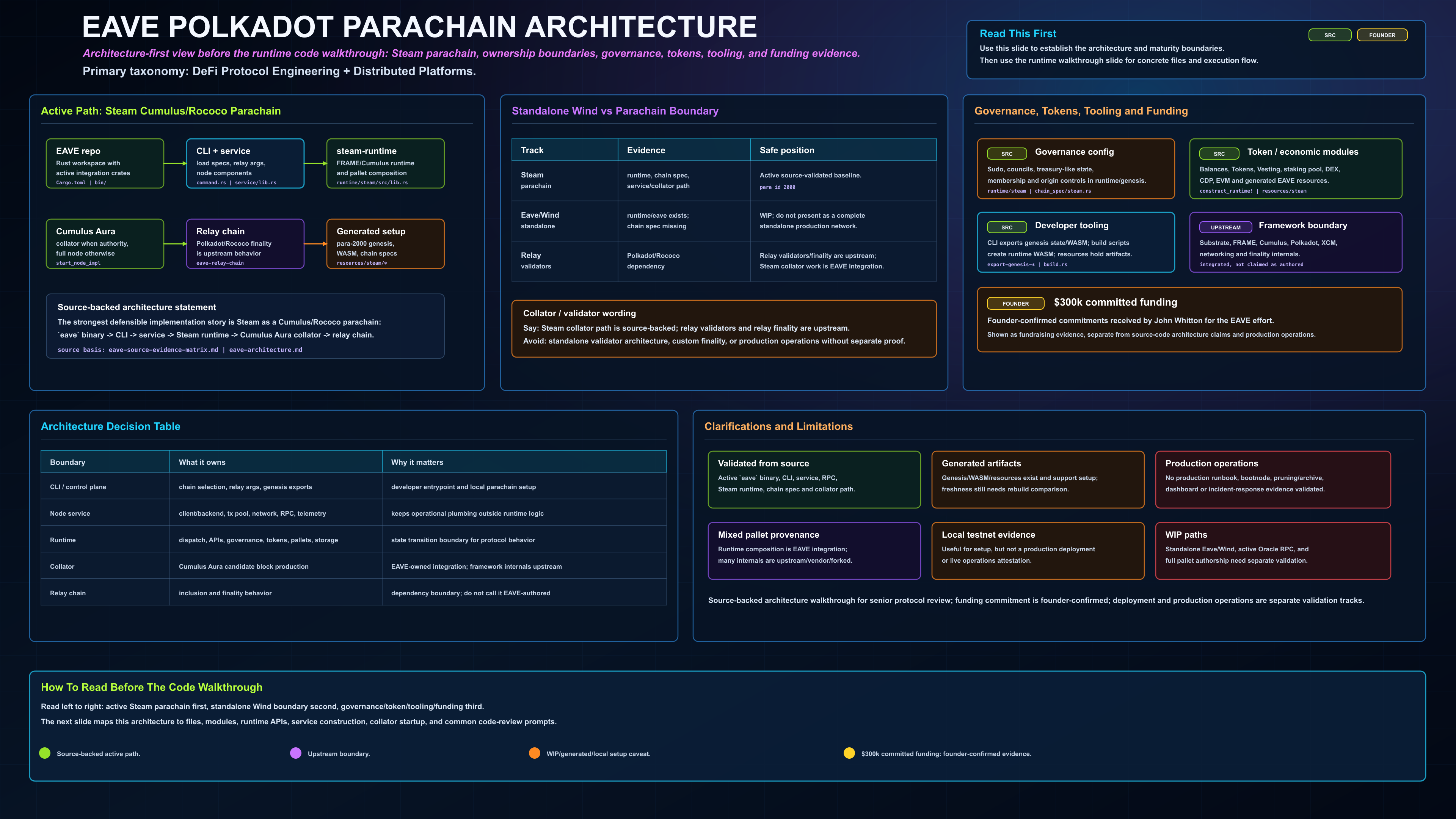Click the Generated artifacts card
The height and width of the screenshot is (819, 1456).
click(1038, 479)
